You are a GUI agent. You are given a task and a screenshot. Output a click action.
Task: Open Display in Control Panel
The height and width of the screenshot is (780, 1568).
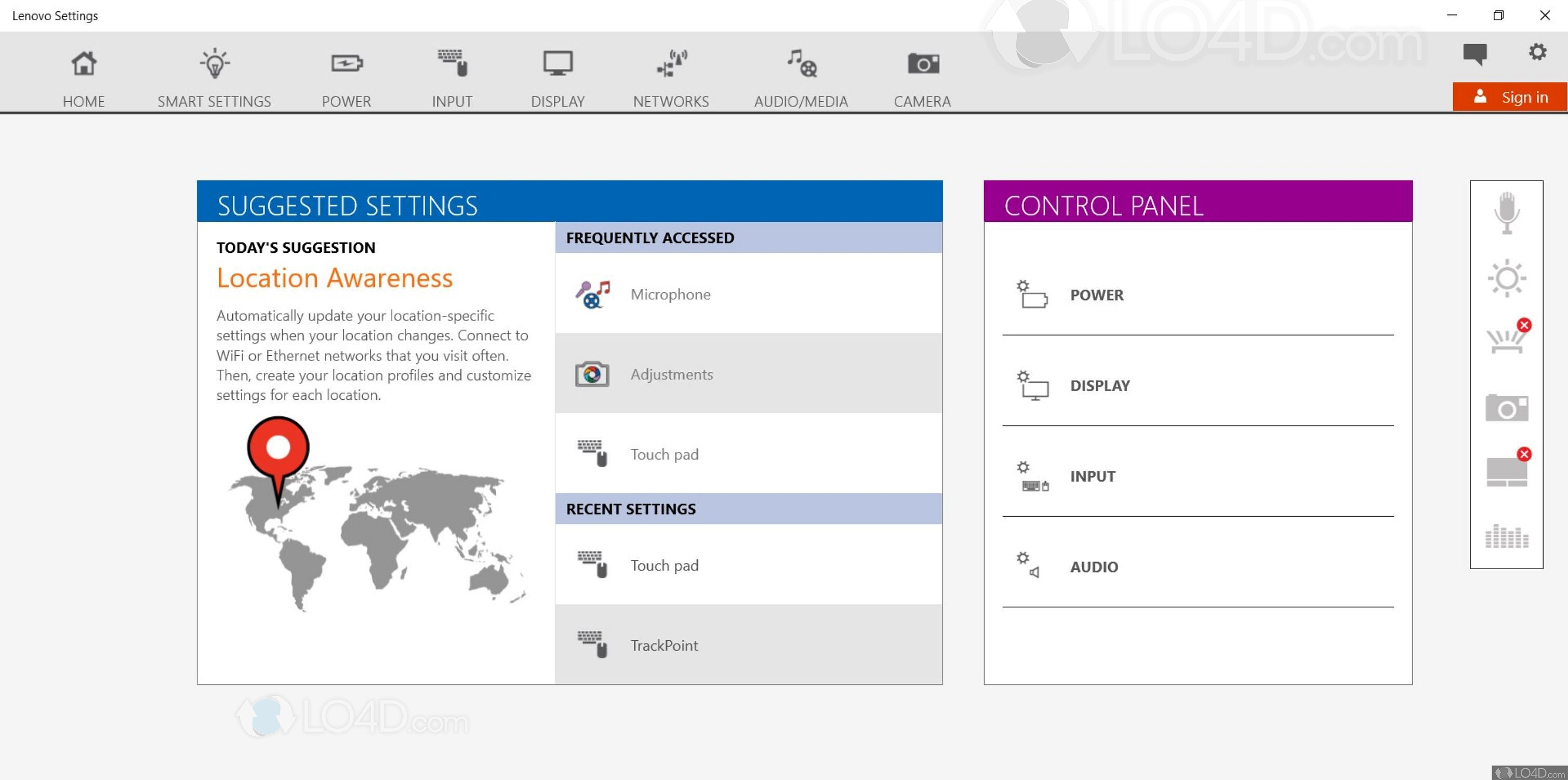coord(1099,386)
